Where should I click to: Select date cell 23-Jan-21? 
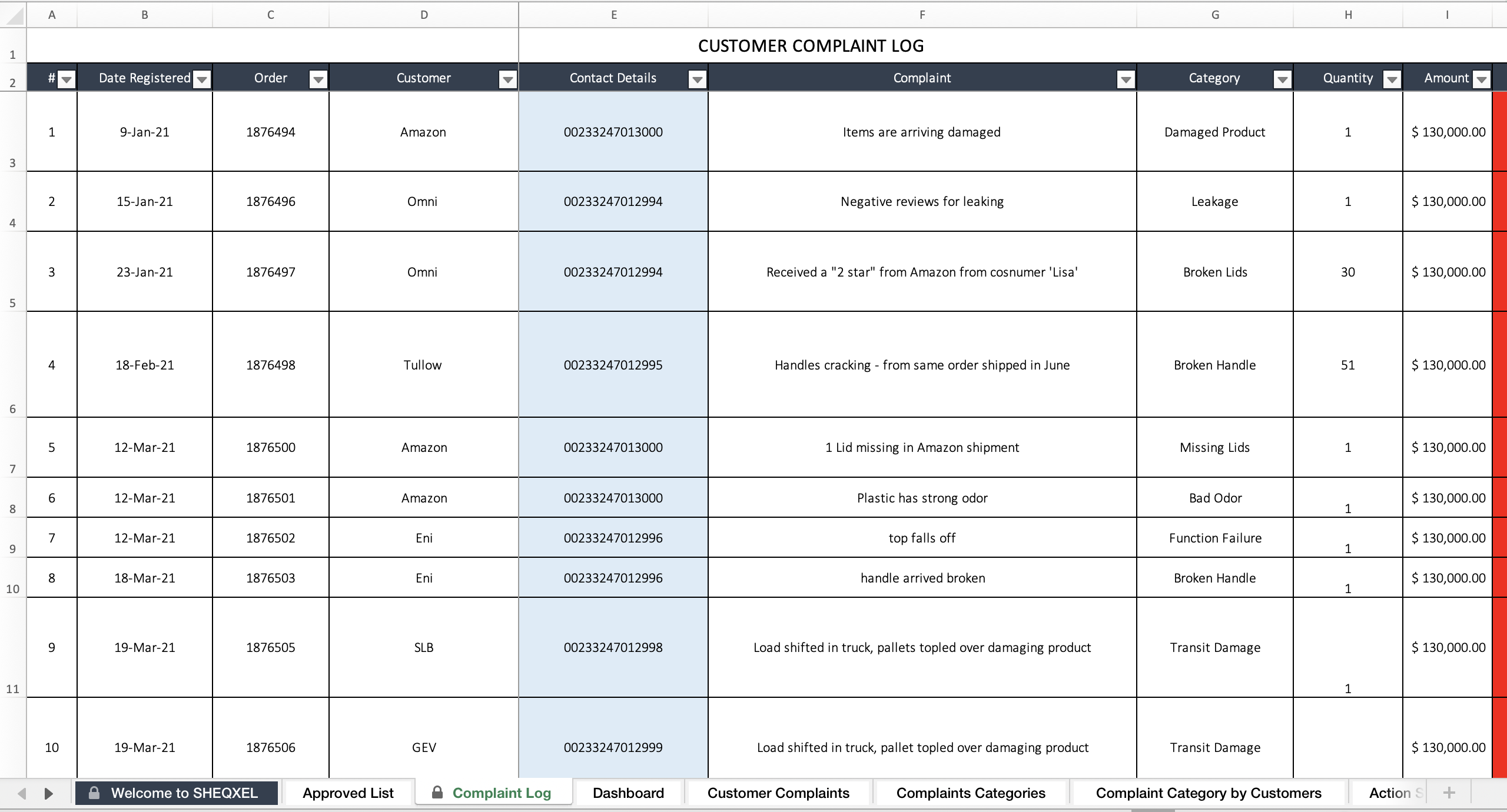[x=144, y=272]
